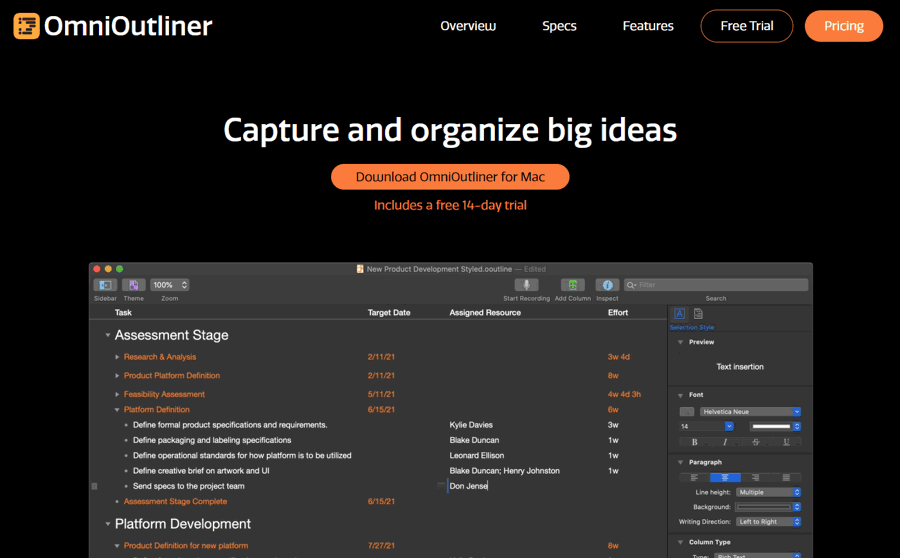Collapse the Font inspector section

pos(681,395)
